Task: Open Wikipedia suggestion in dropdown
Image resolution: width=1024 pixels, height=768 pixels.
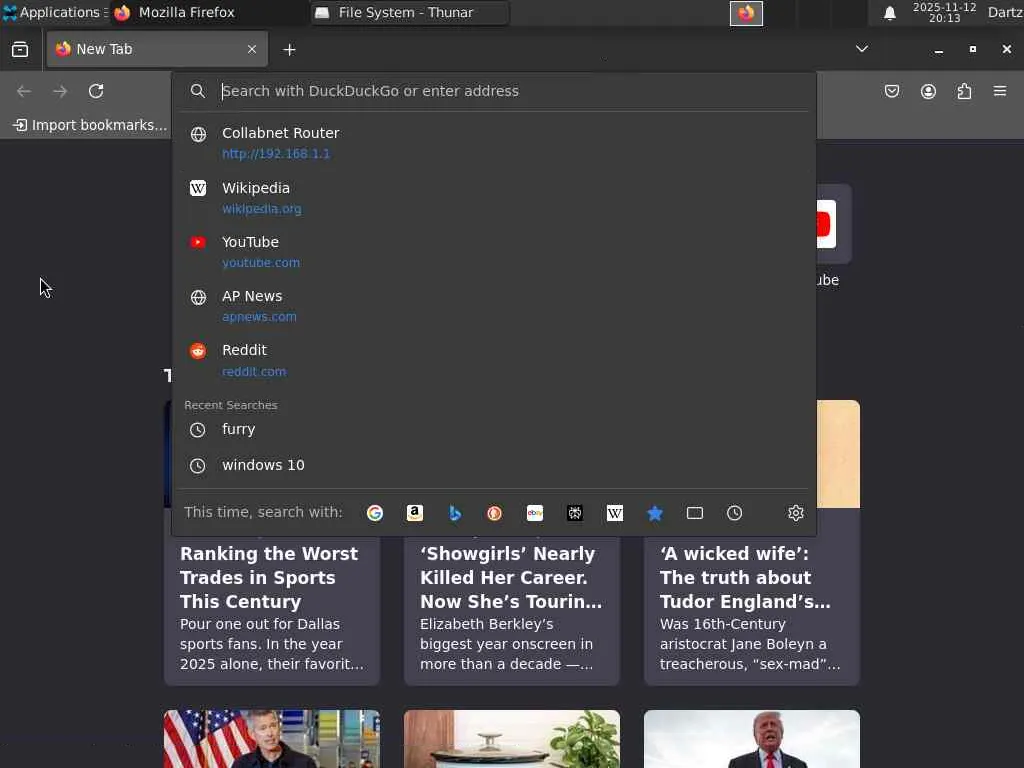Action: point(494,197)
